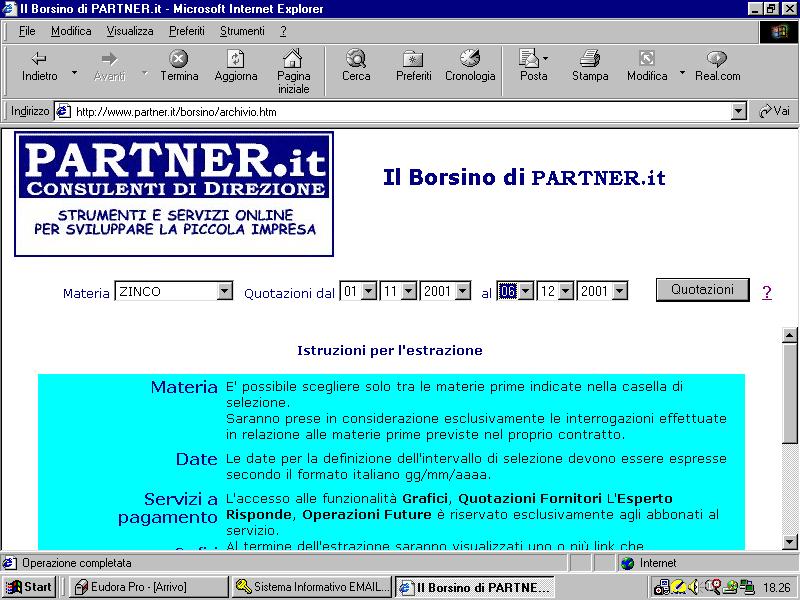Go to Pagina iniziale home icon
Image resolution: width=800 pixels, height=600 pixels.
[293, 71]
